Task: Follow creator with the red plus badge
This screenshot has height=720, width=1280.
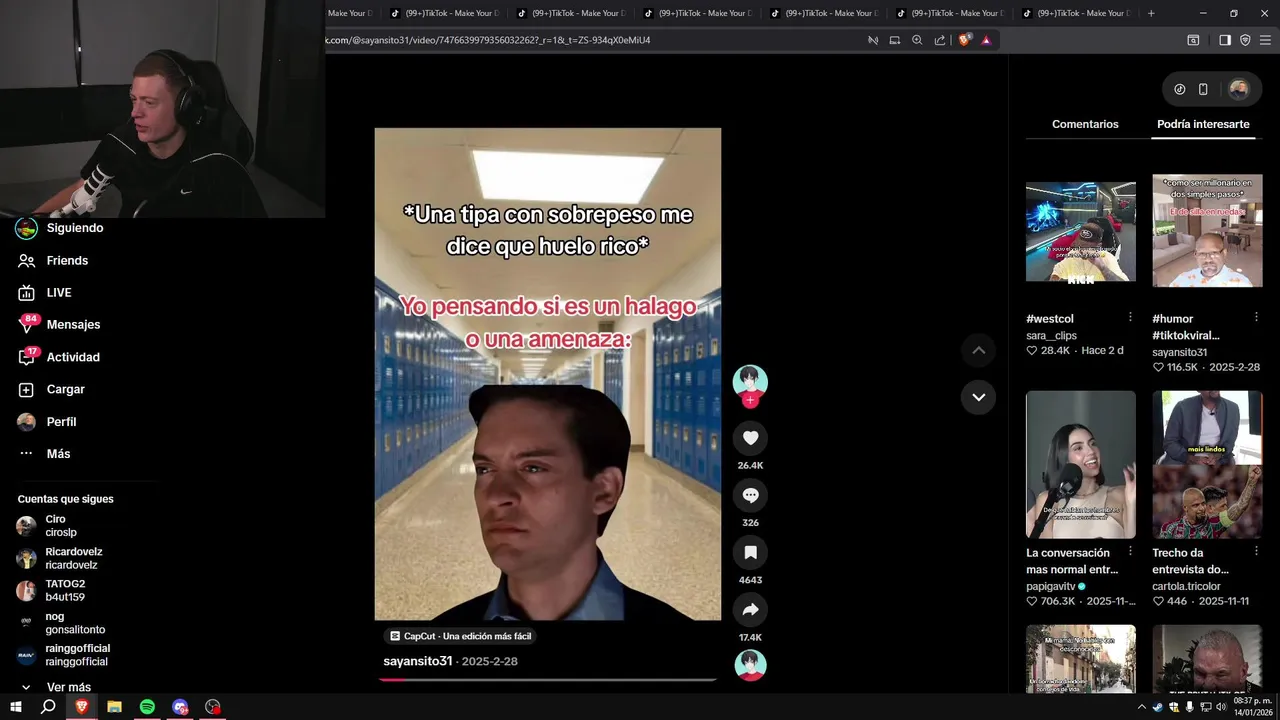Action: 750,400
